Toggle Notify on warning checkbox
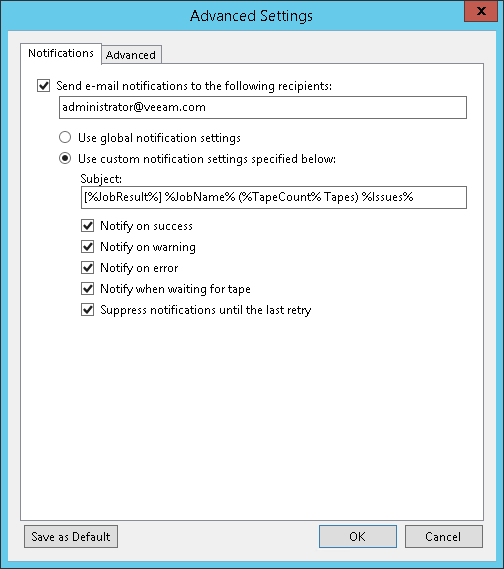The width and height of the screenshot is (504, 569). (x=87, y=247)
